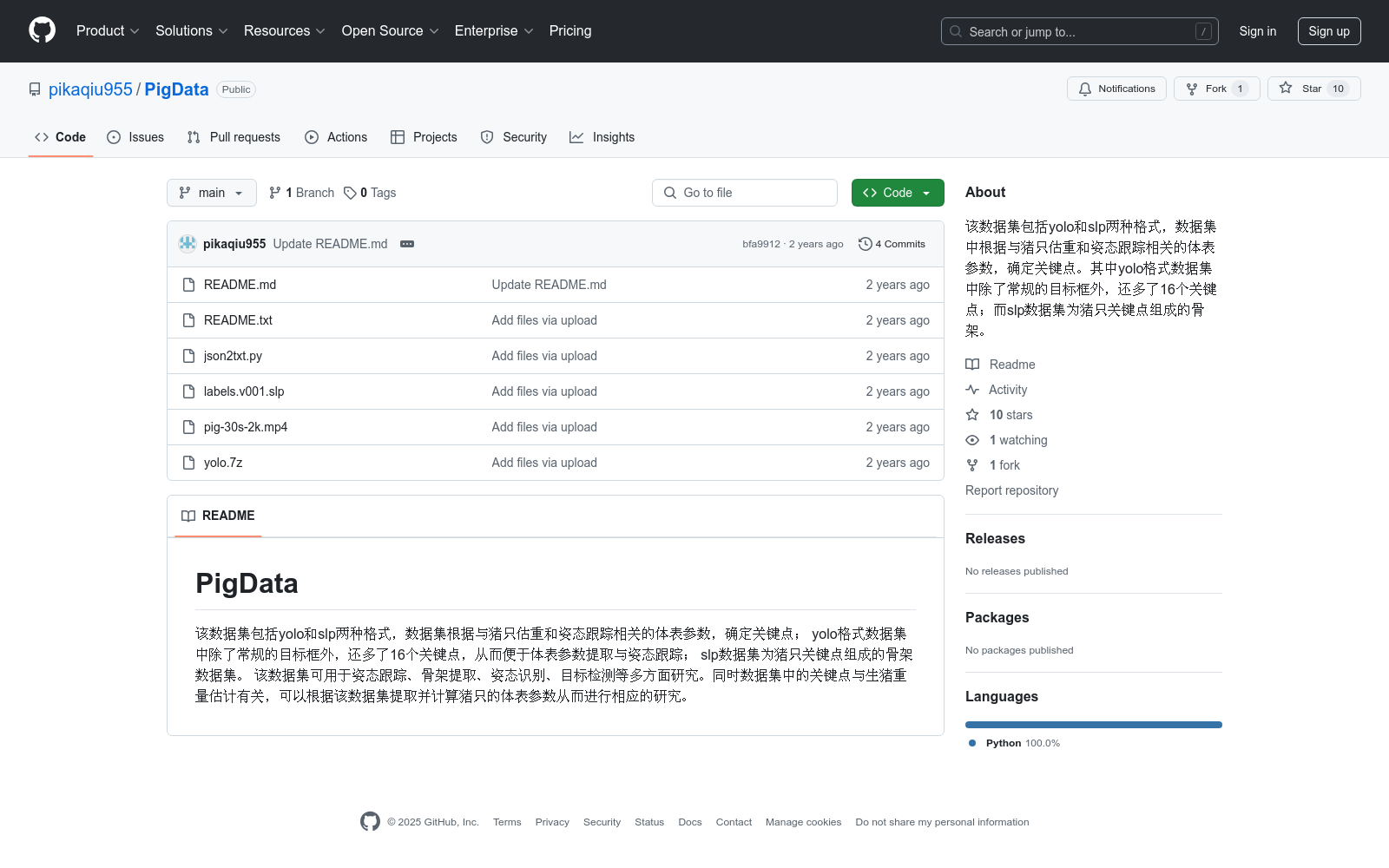
Task: Click Report repository link
Action: pos(1011,490)
